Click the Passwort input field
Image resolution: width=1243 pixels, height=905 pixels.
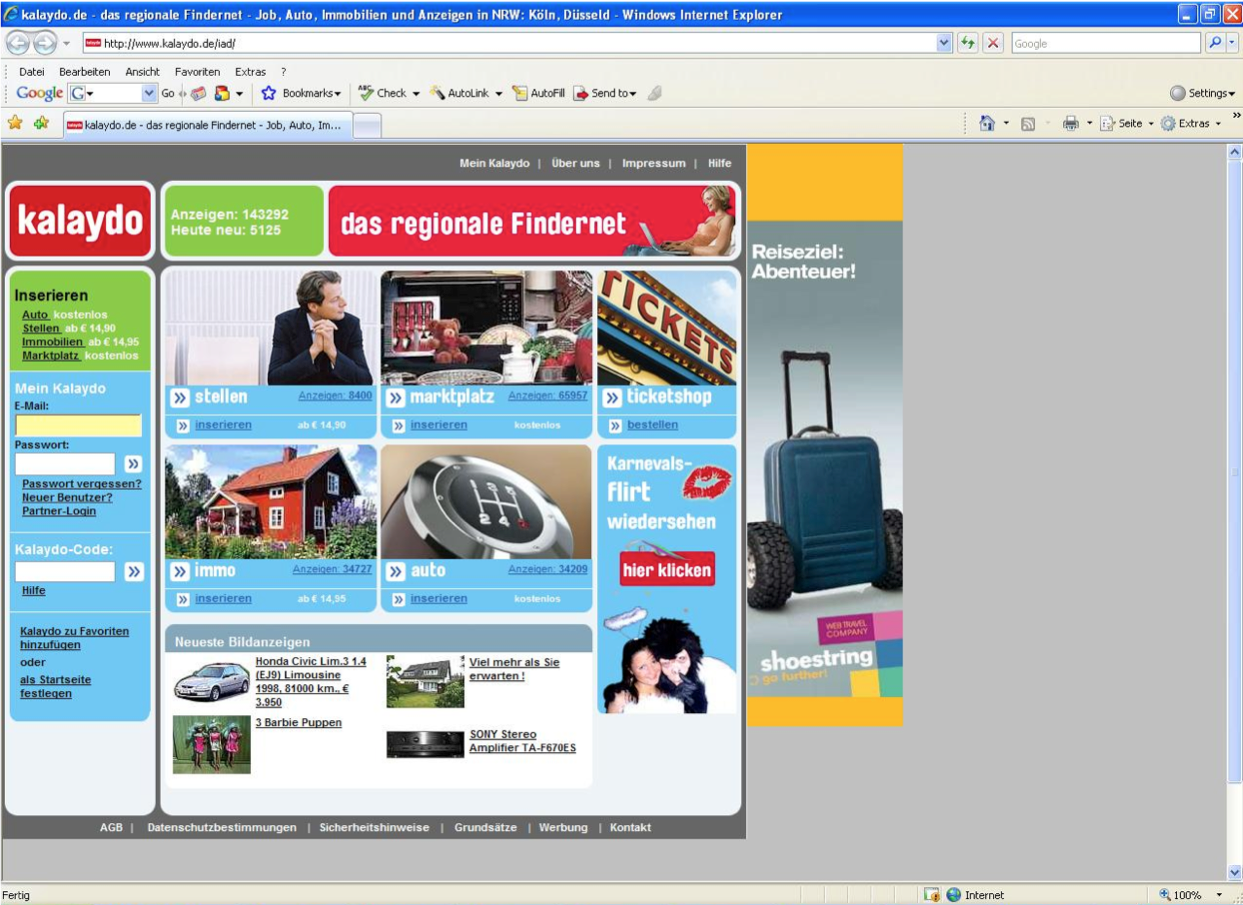pyautogui.click(x=65, y=464)
